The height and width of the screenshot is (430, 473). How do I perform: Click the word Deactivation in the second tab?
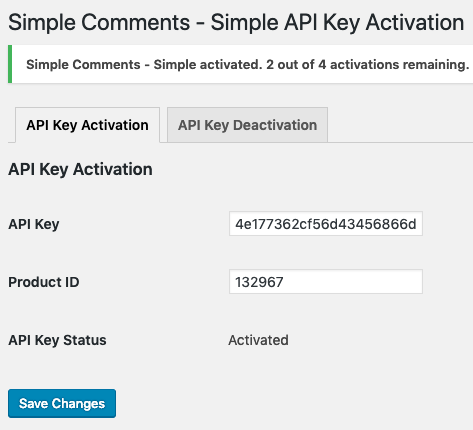(275, 125)
